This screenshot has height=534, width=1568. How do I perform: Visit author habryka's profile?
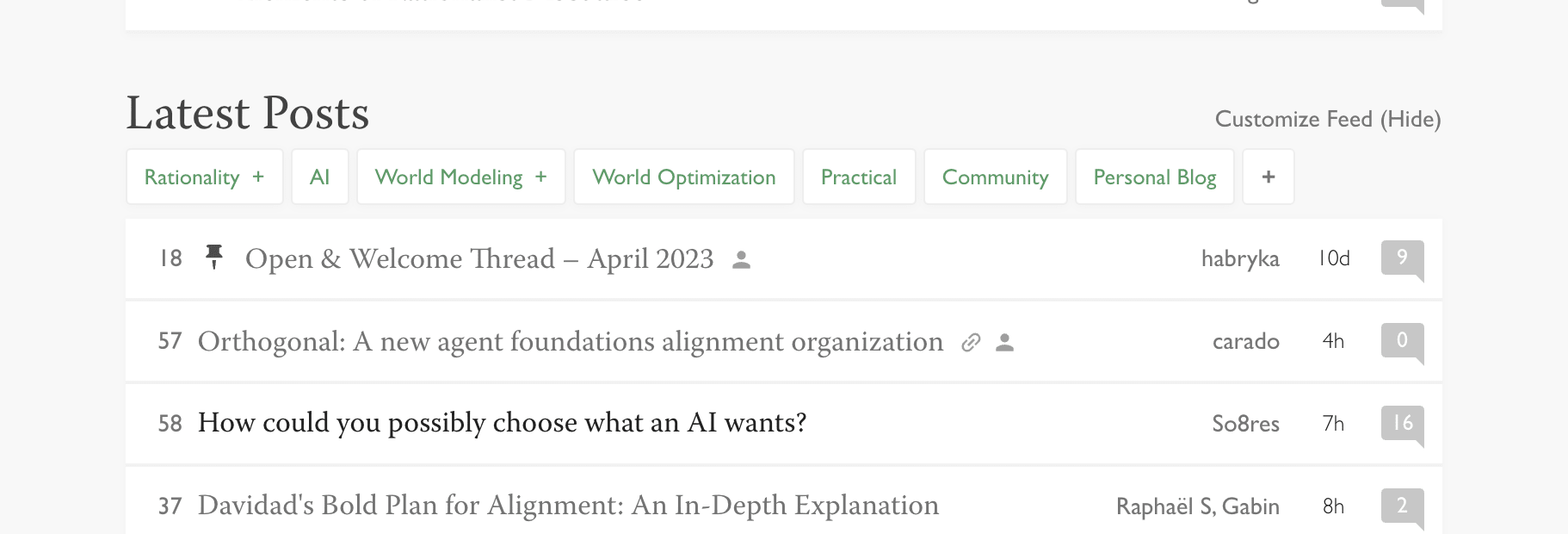coord(1239,258)
